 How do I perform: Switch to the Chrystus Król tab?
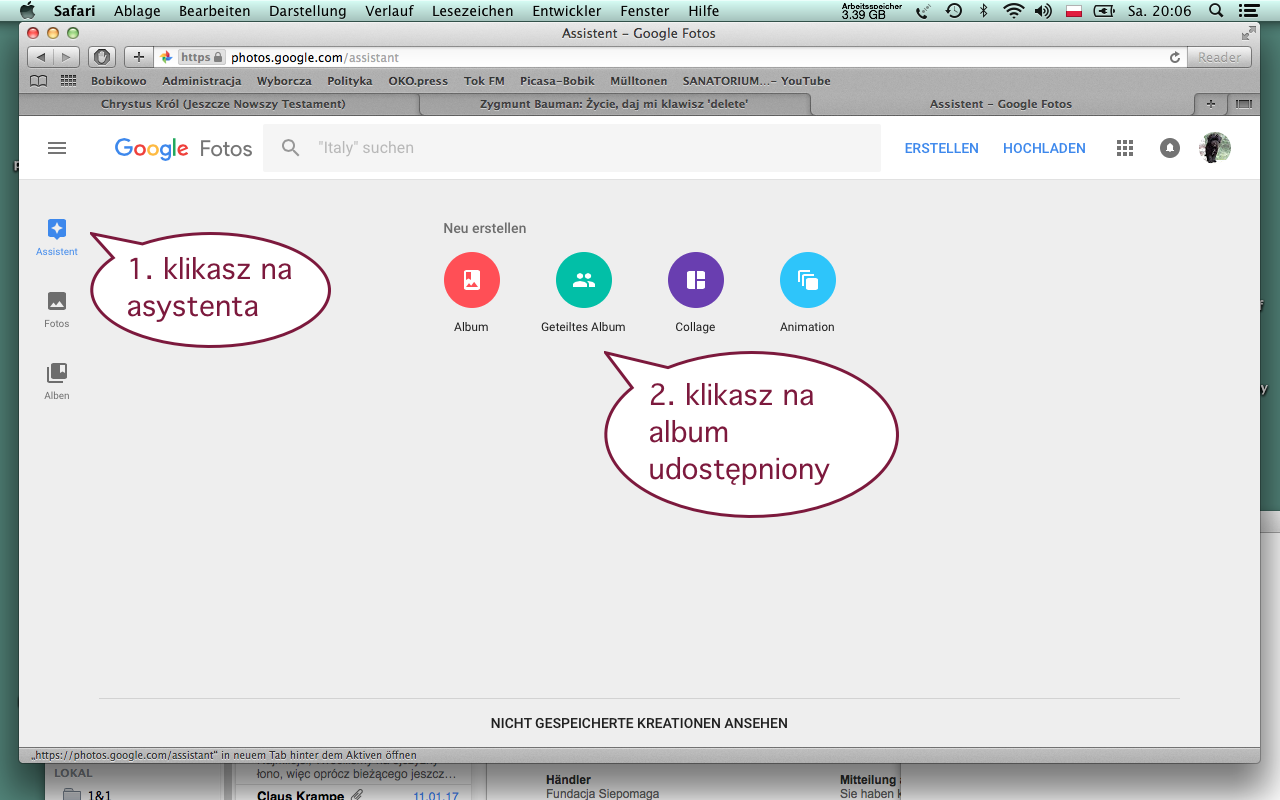(x=223, y=104)
